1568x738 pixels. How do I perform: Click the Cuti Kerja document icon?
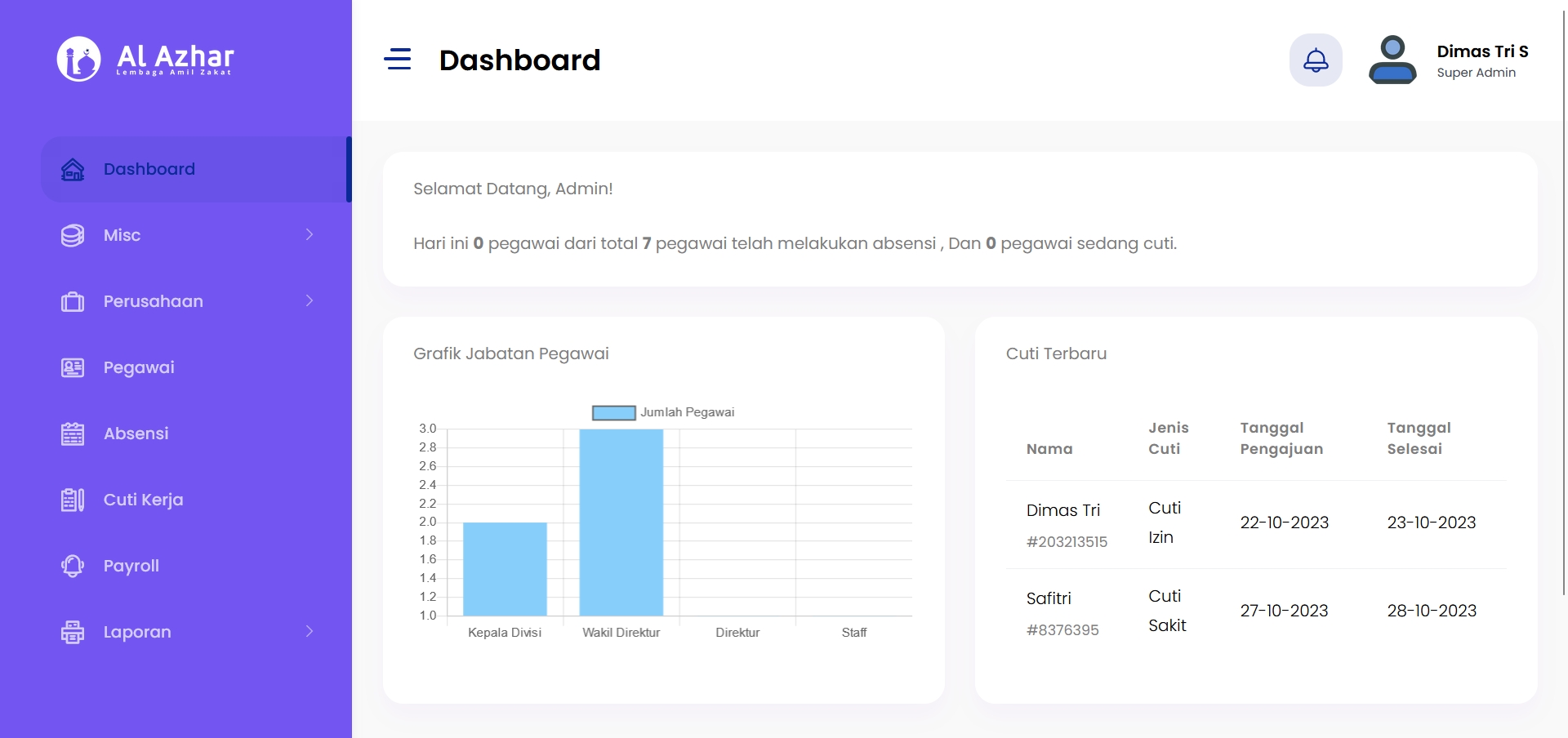pos(73,500)
